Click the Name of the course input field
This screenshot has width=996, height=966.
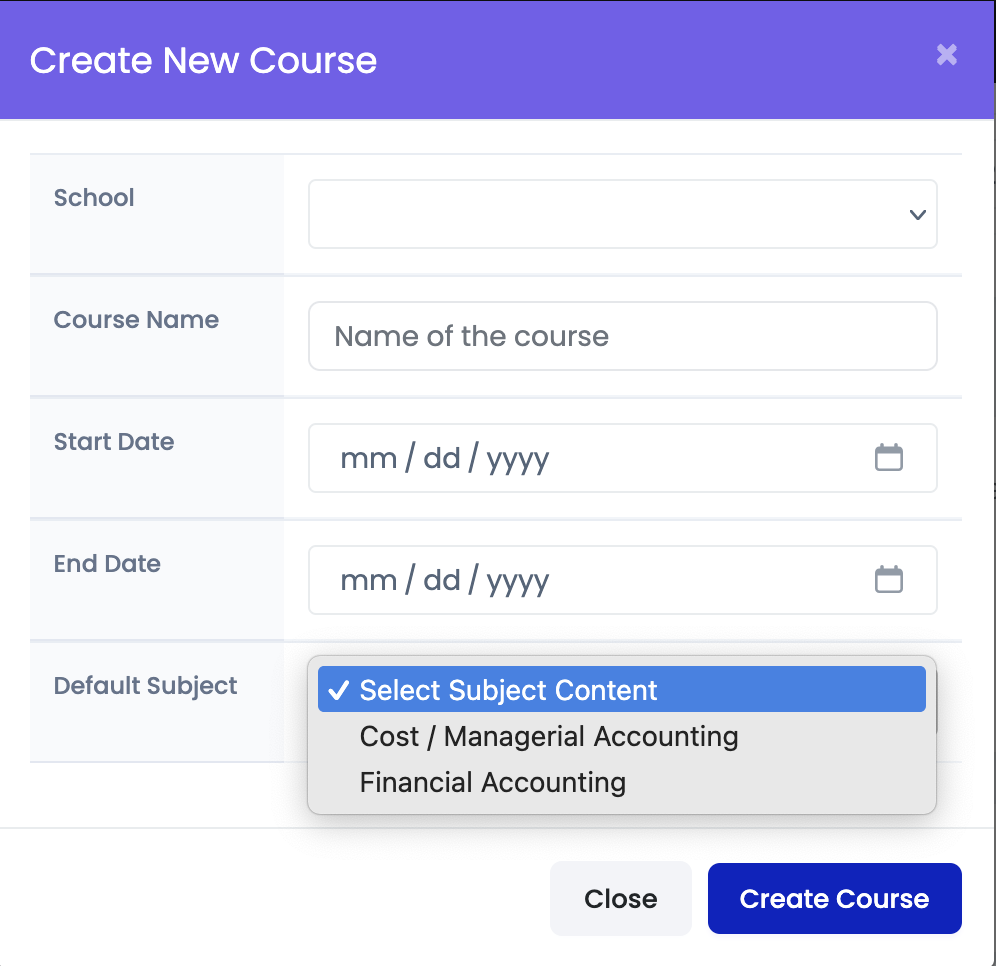622,336
